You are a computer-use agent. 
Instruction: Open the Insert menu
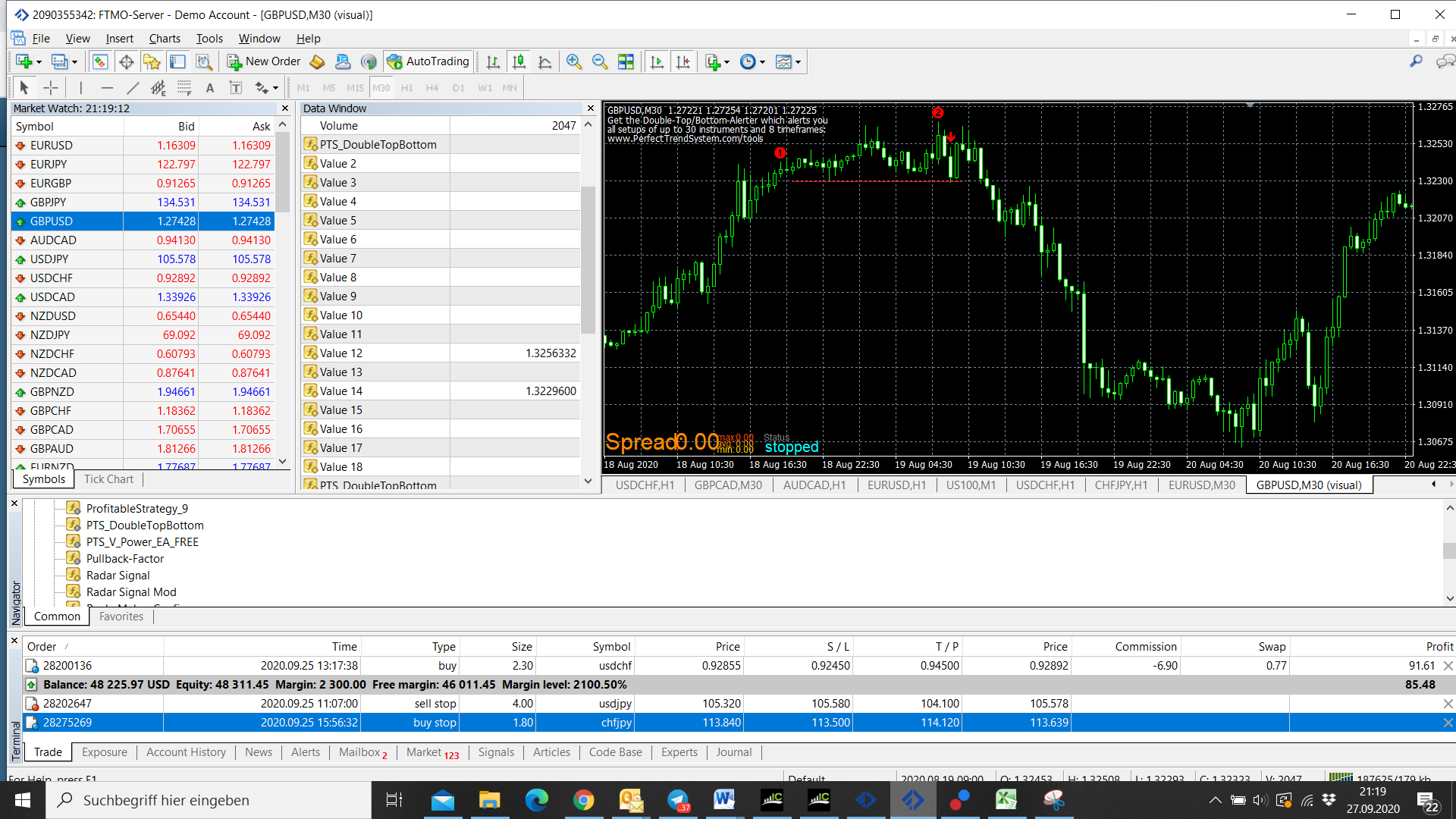119,39
